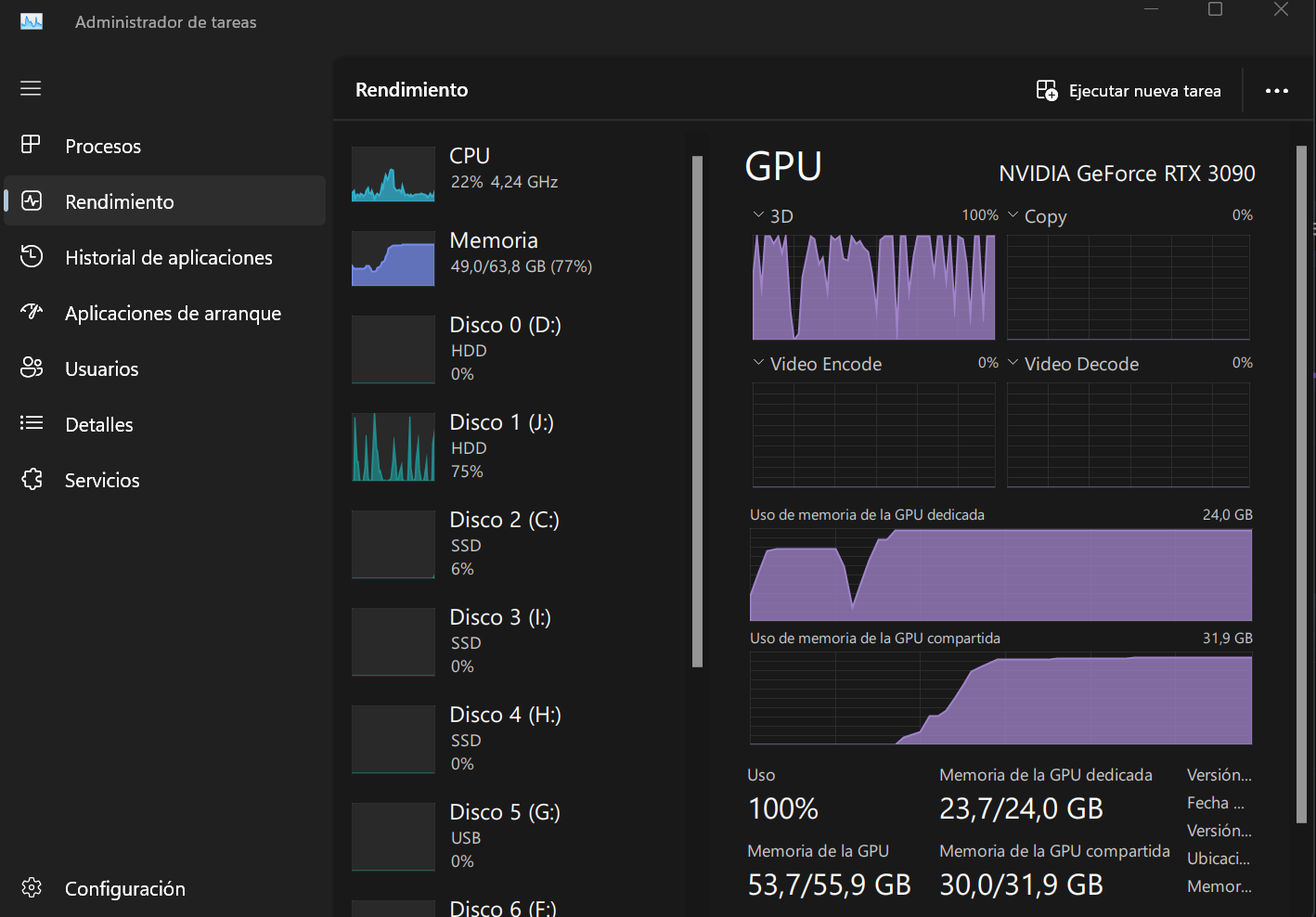Image resolution: width=1316 pixels, height=917 pixels.
Task: Expand the 3D graph dropdown
Action: click(x=758, y=215)
